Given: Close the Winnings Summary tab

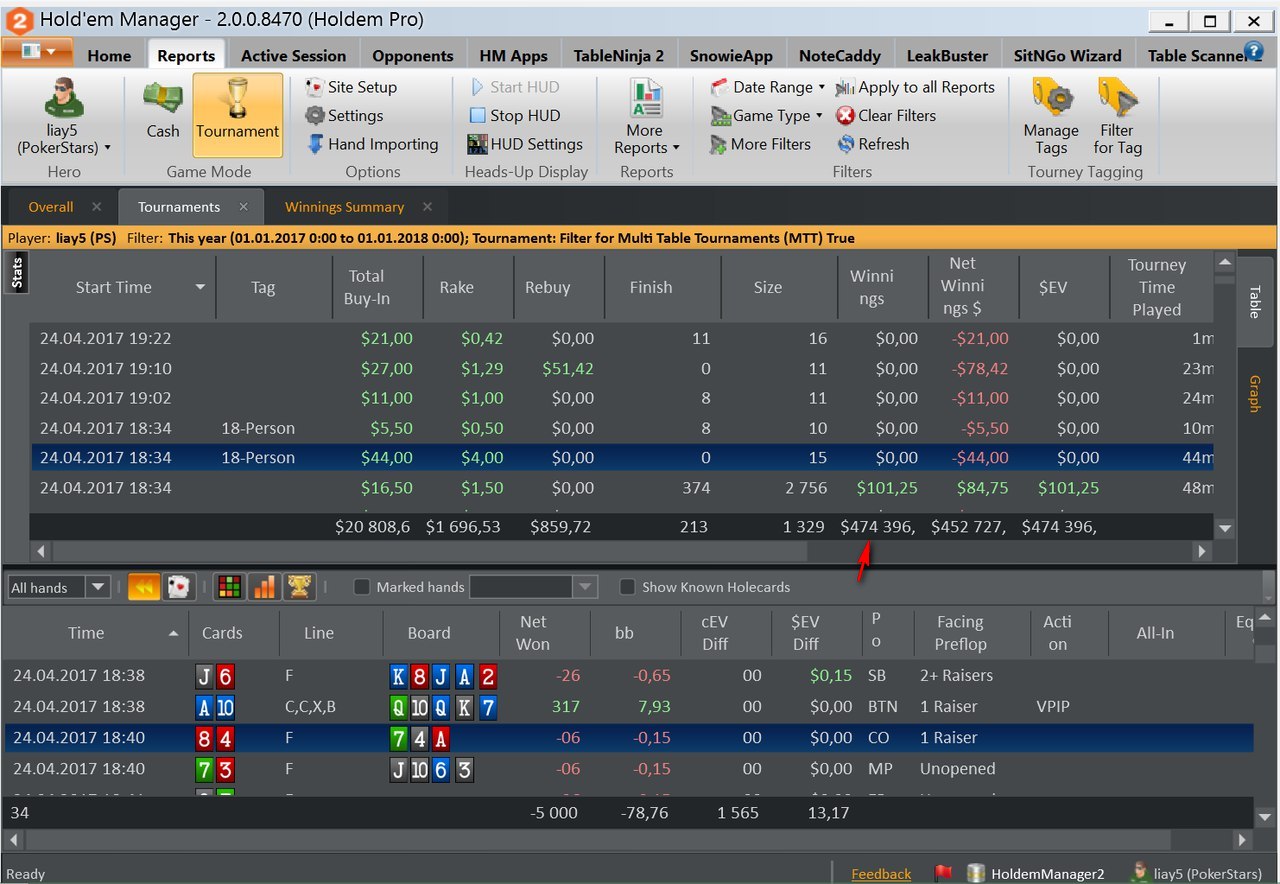Looking at the screenshot, I should click(x=427, y=207).
